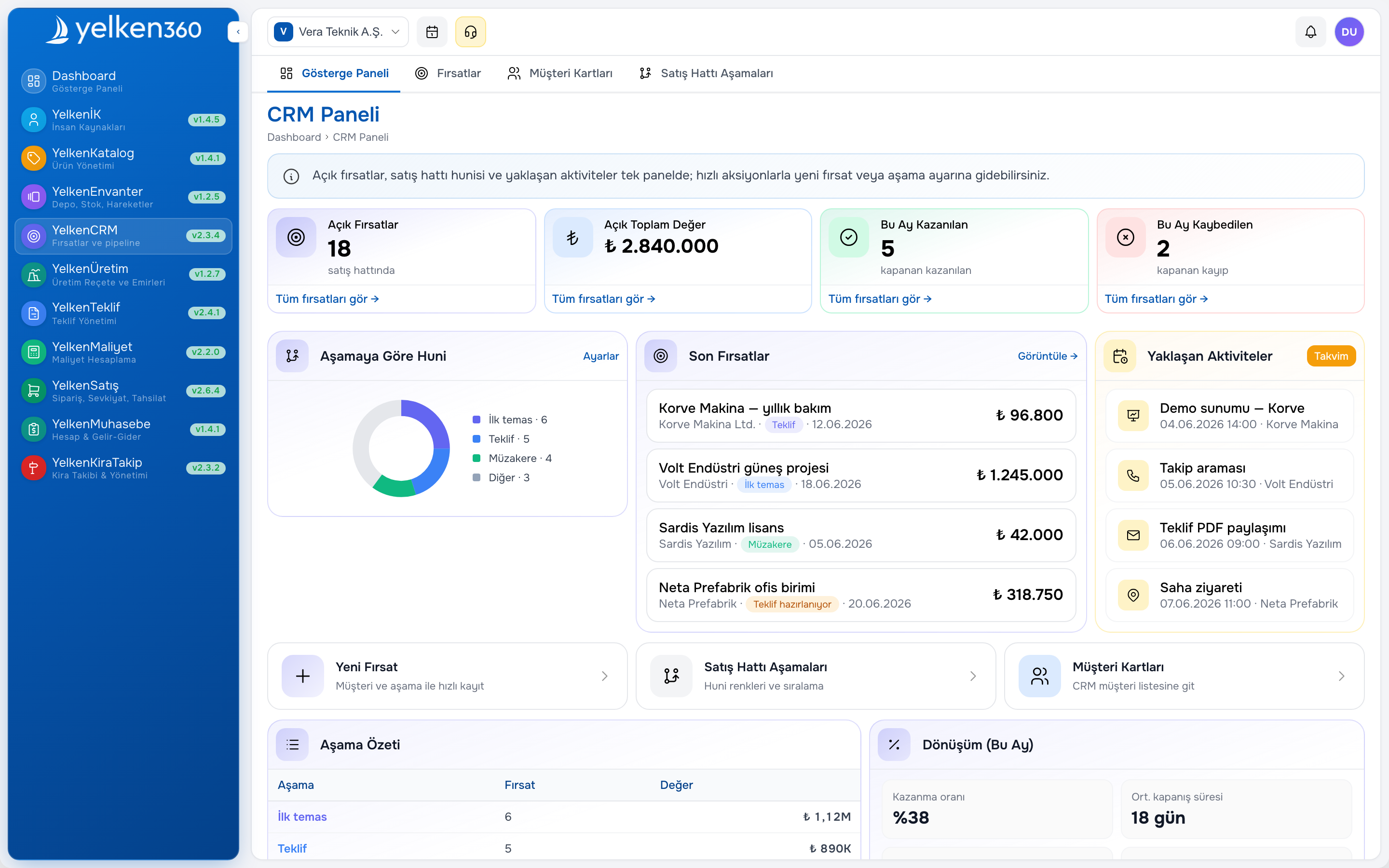The height and width of the screenshot is (868, 1389).
Task: Click the v2.3.4 badge beside YelkenCRM
Action: (205, 235)
